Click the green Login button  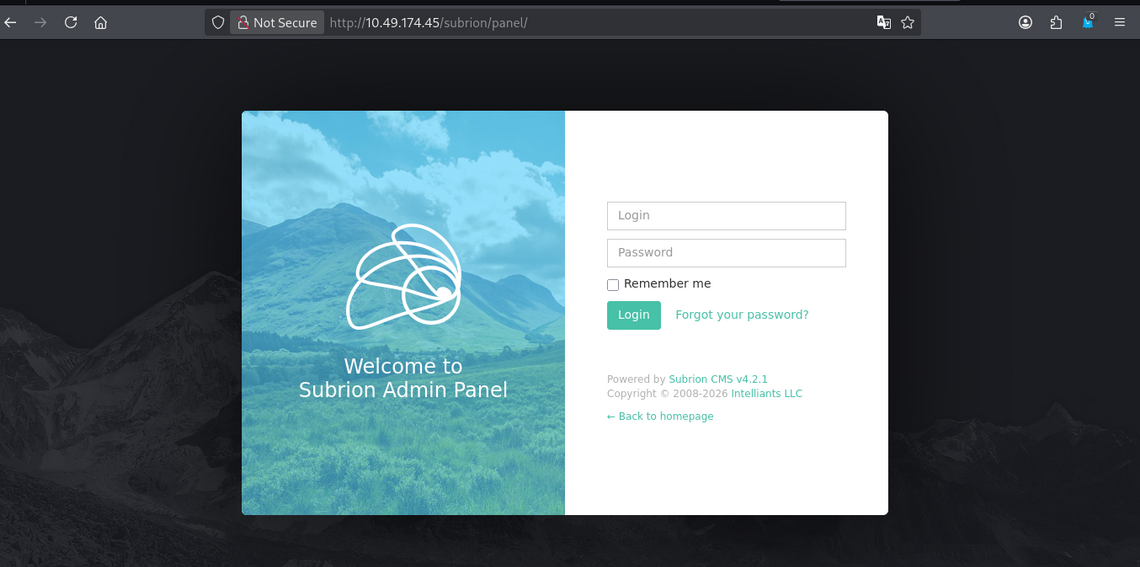[x=633, y=315]
